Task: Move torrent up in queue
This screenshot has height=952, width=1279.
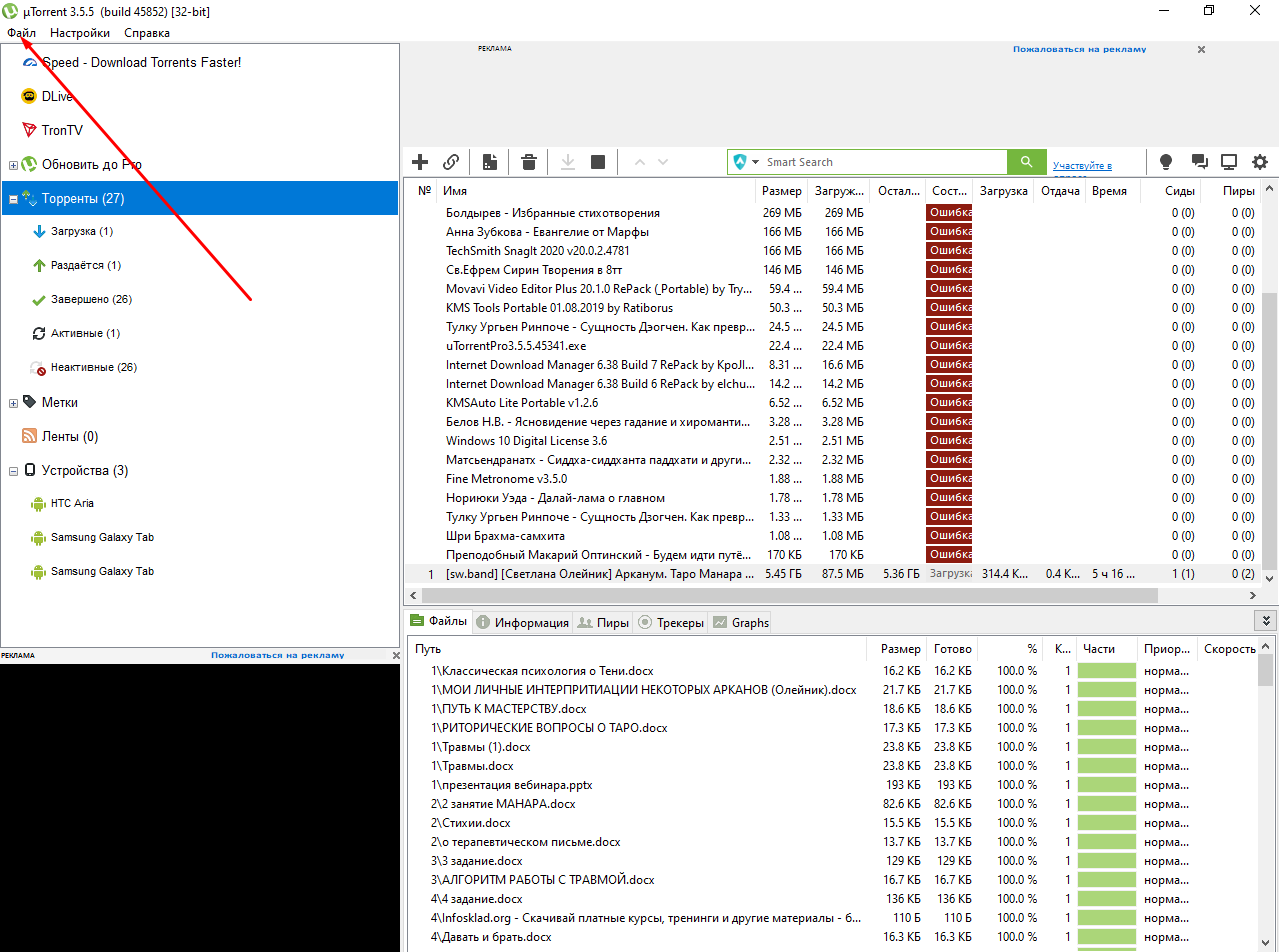Action: [640, 162]
